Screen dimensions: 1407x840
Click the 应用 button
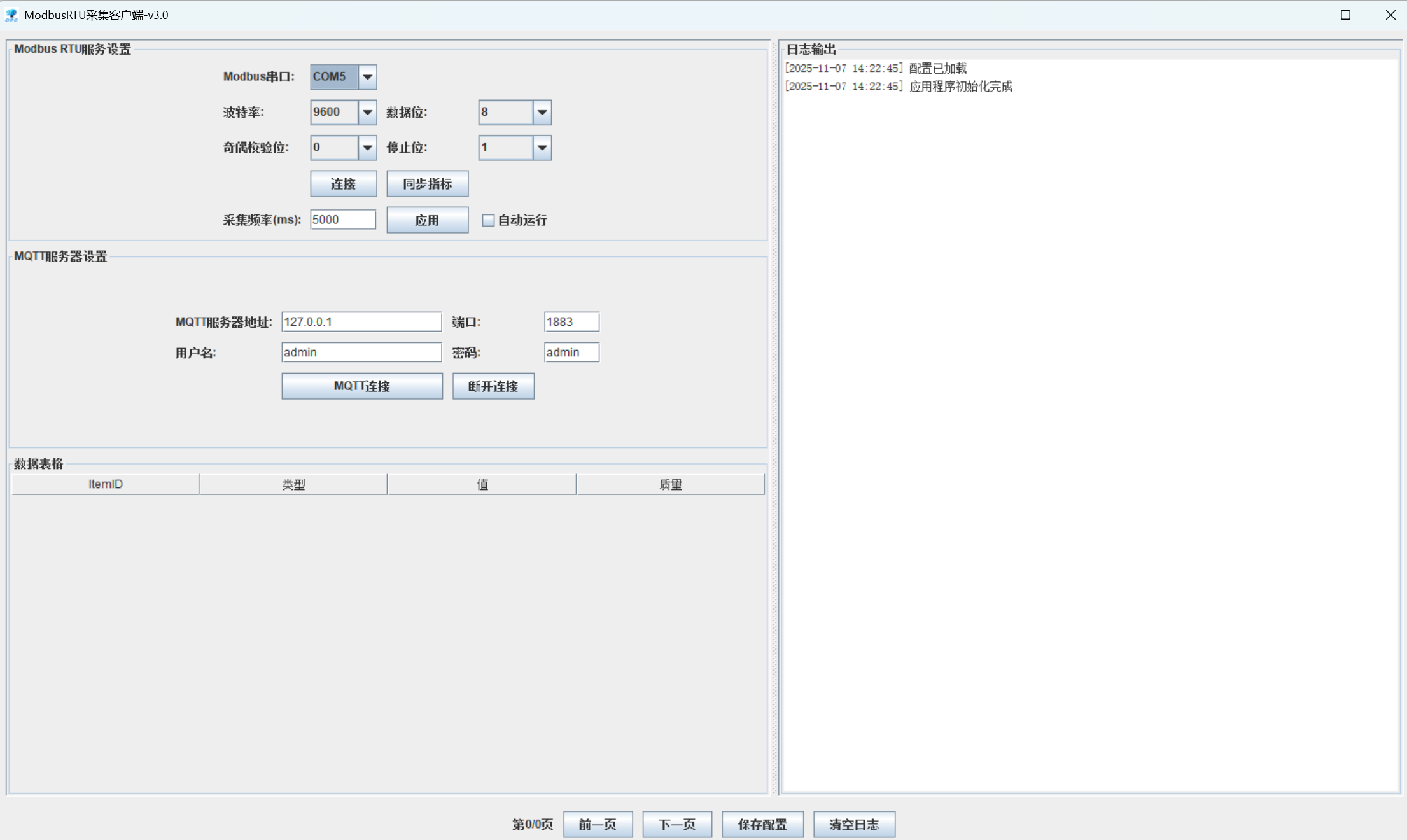pos(427,220)
